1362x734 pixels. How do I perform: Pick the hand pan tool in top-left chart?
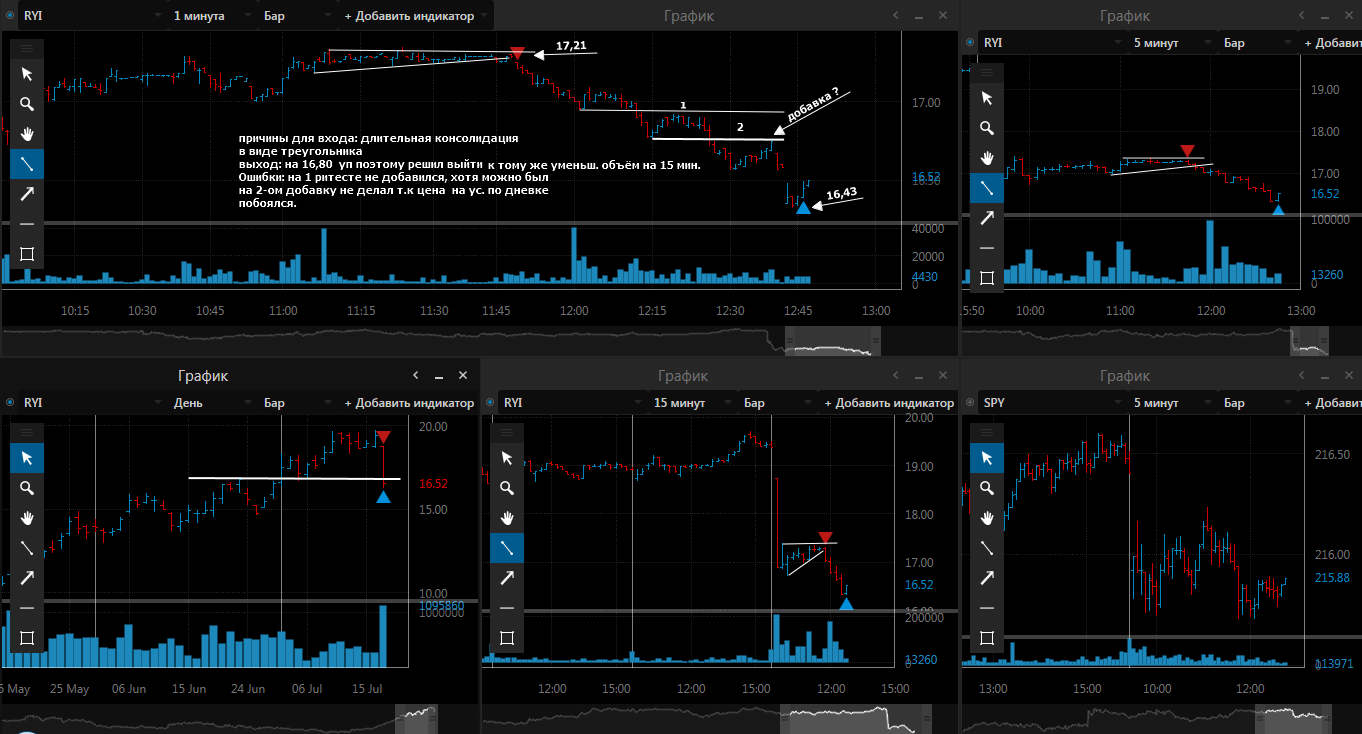pos(27,134)
